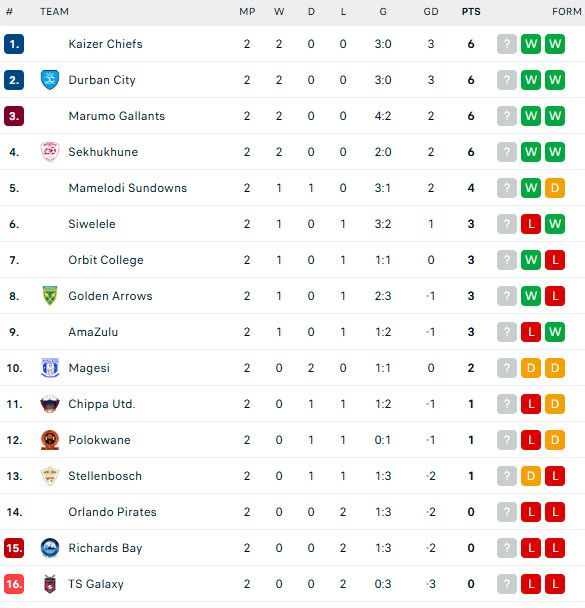Click the rank 1 position badge
This screenshot has height=608, width=585.
click(14, 44)
